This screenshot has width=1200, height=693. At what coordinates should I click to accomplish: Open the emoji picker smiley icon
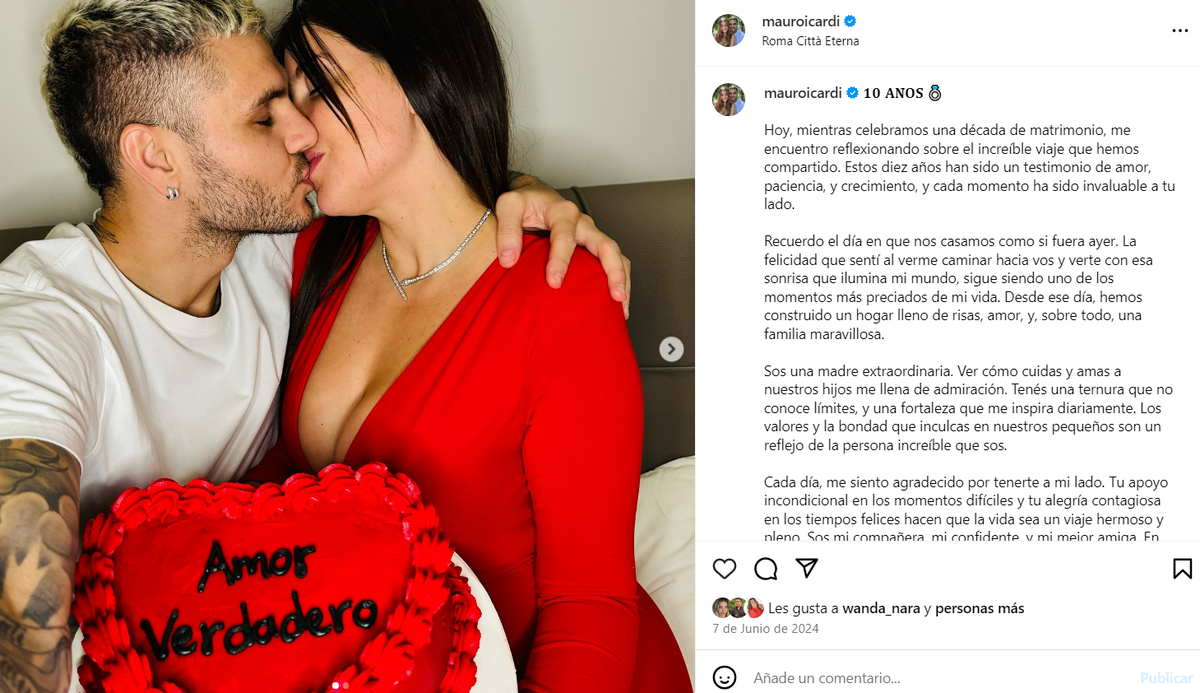[725, 677]
